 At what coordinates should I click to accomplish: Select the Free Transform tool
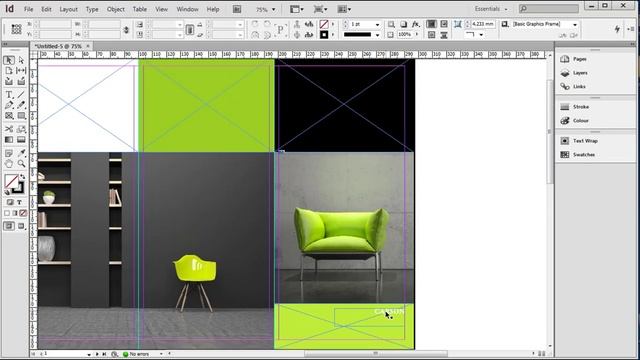point(21,129)
